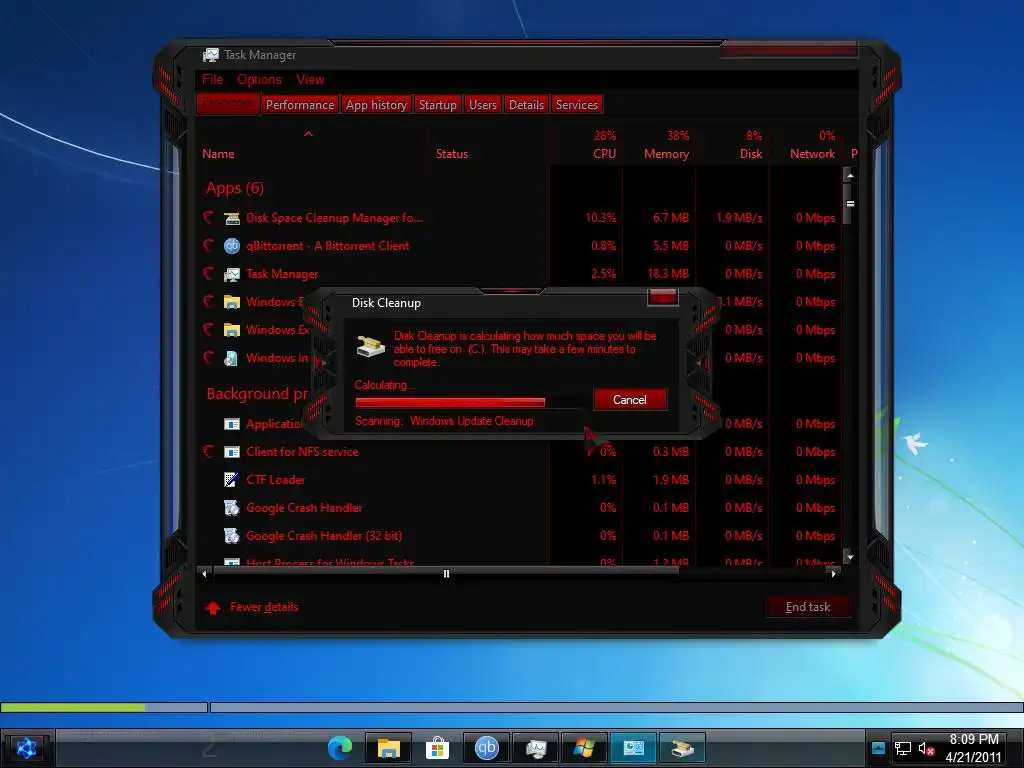Select qBittorrent - A Bittorrent Client row text
This screenshot has height=768, width=1024.
tap(328, 246)
